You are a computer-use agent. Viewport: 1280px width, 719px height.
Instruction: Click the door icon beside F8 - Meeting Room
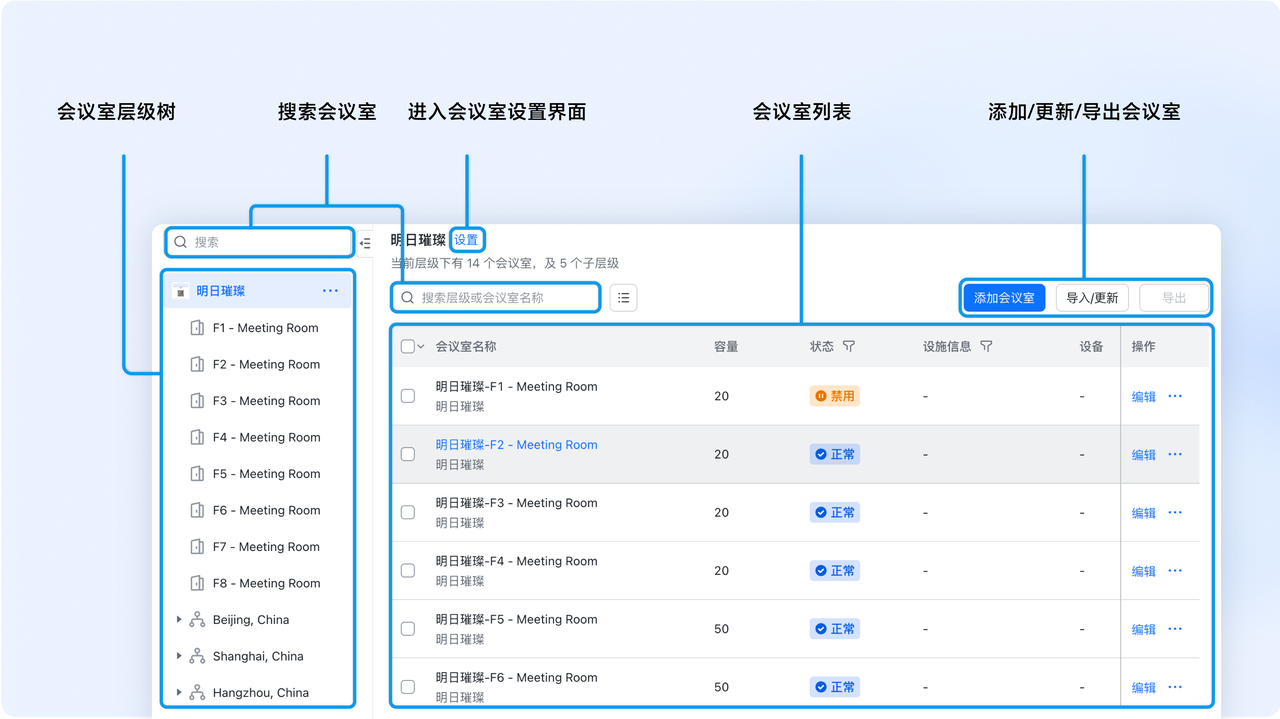[x=197, y=583]
